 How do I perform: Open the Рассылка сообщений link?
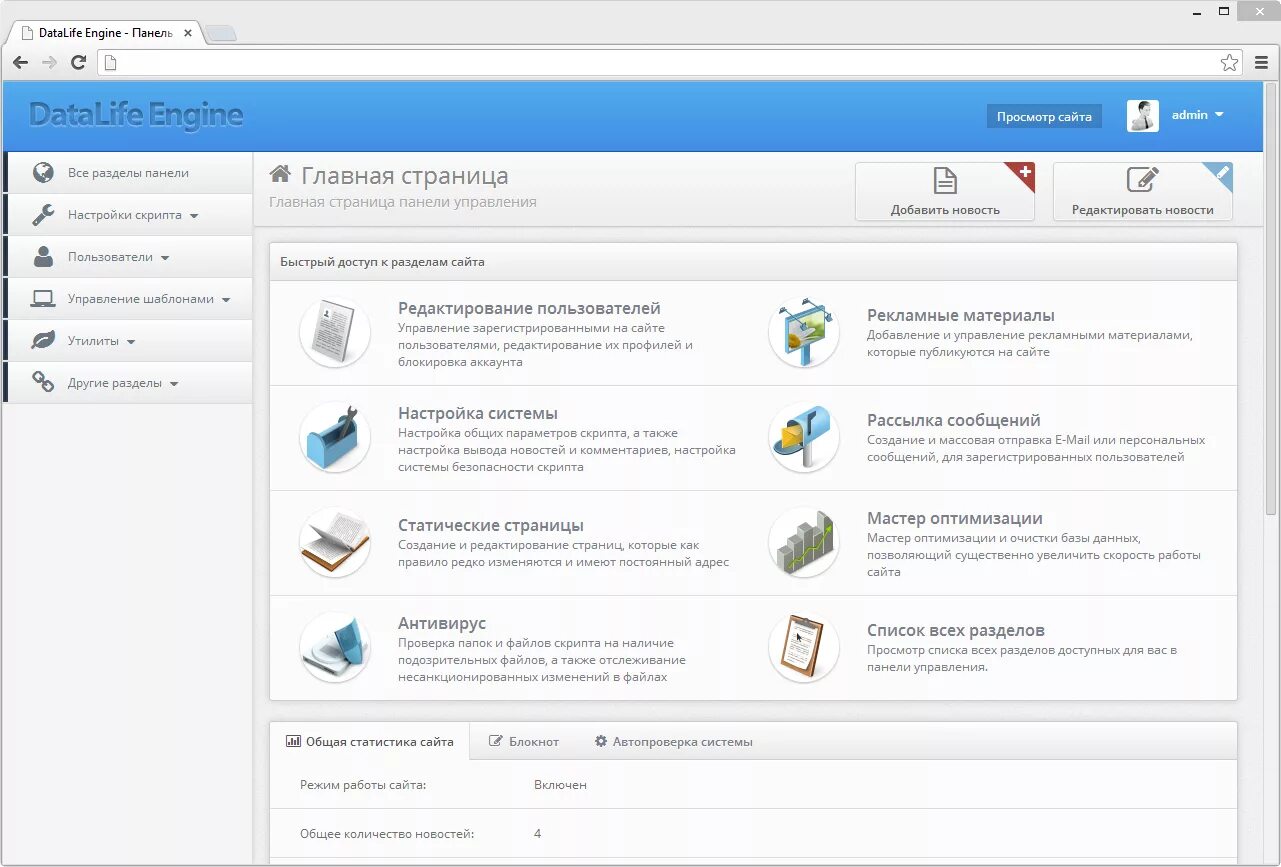point(954,420)
